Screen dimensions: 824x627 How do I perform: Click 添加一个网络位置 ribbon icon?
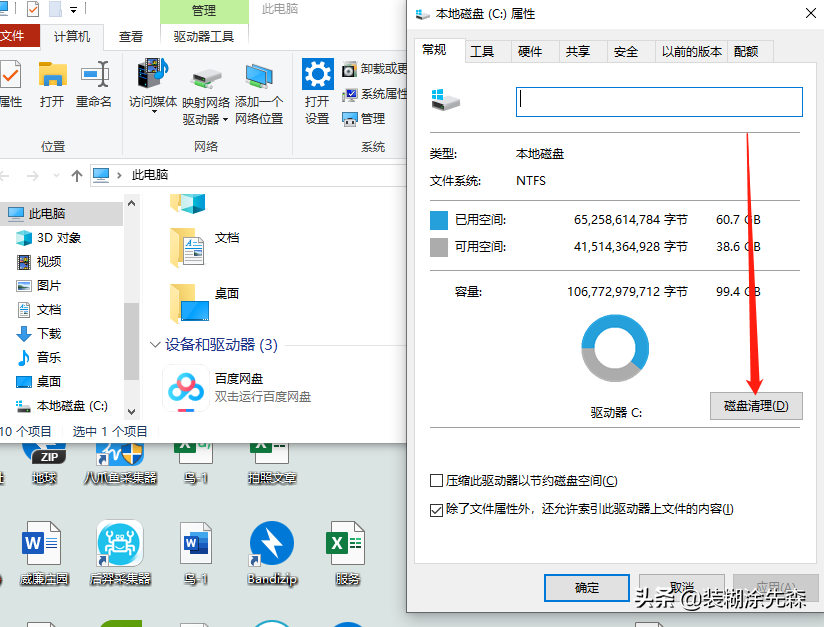(259, 76)
